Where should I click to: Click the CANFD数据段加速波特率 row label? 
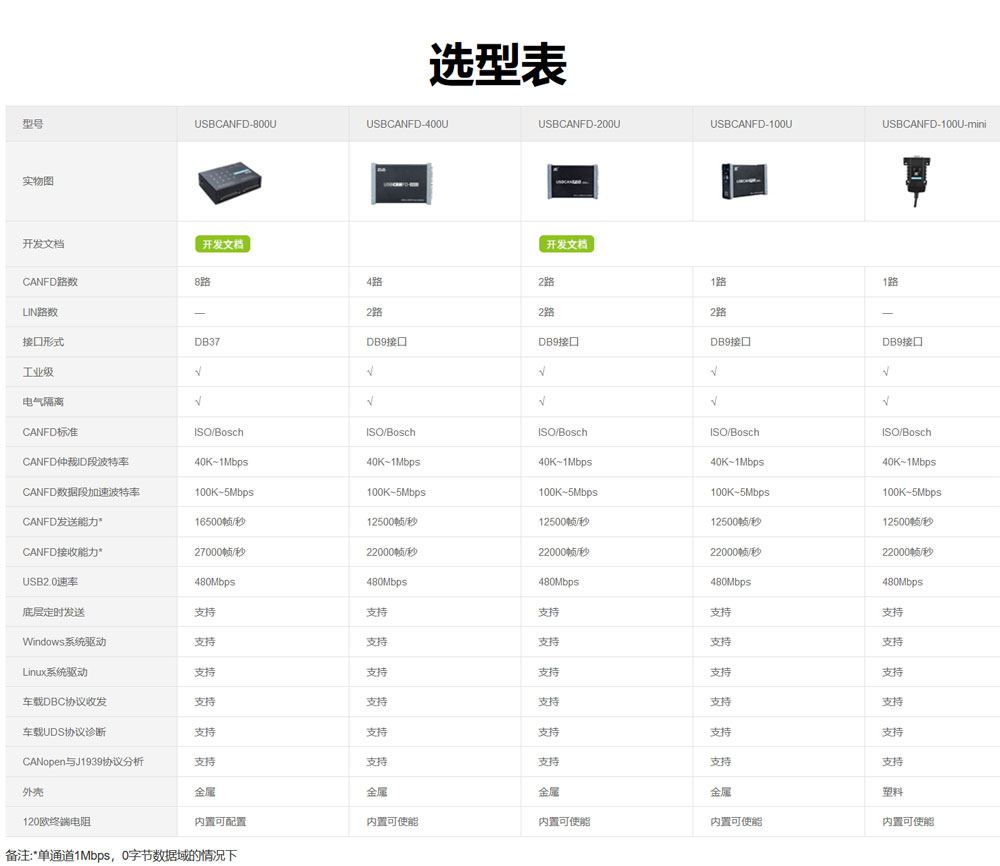(x=81, y=492)
